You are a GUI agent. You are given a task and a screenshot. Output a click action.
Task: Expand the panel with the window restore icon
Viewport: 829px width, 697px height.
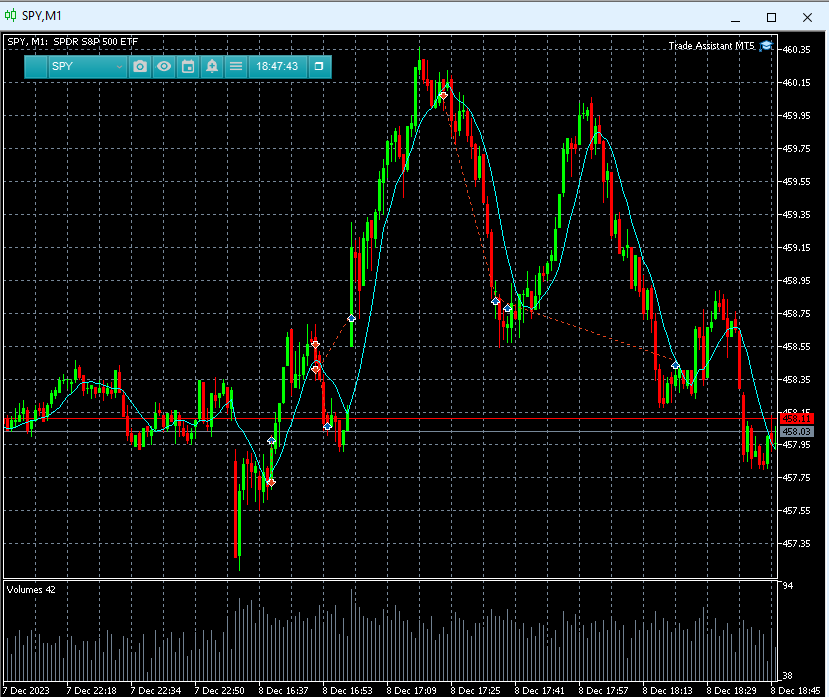click(x=319, y=67)
